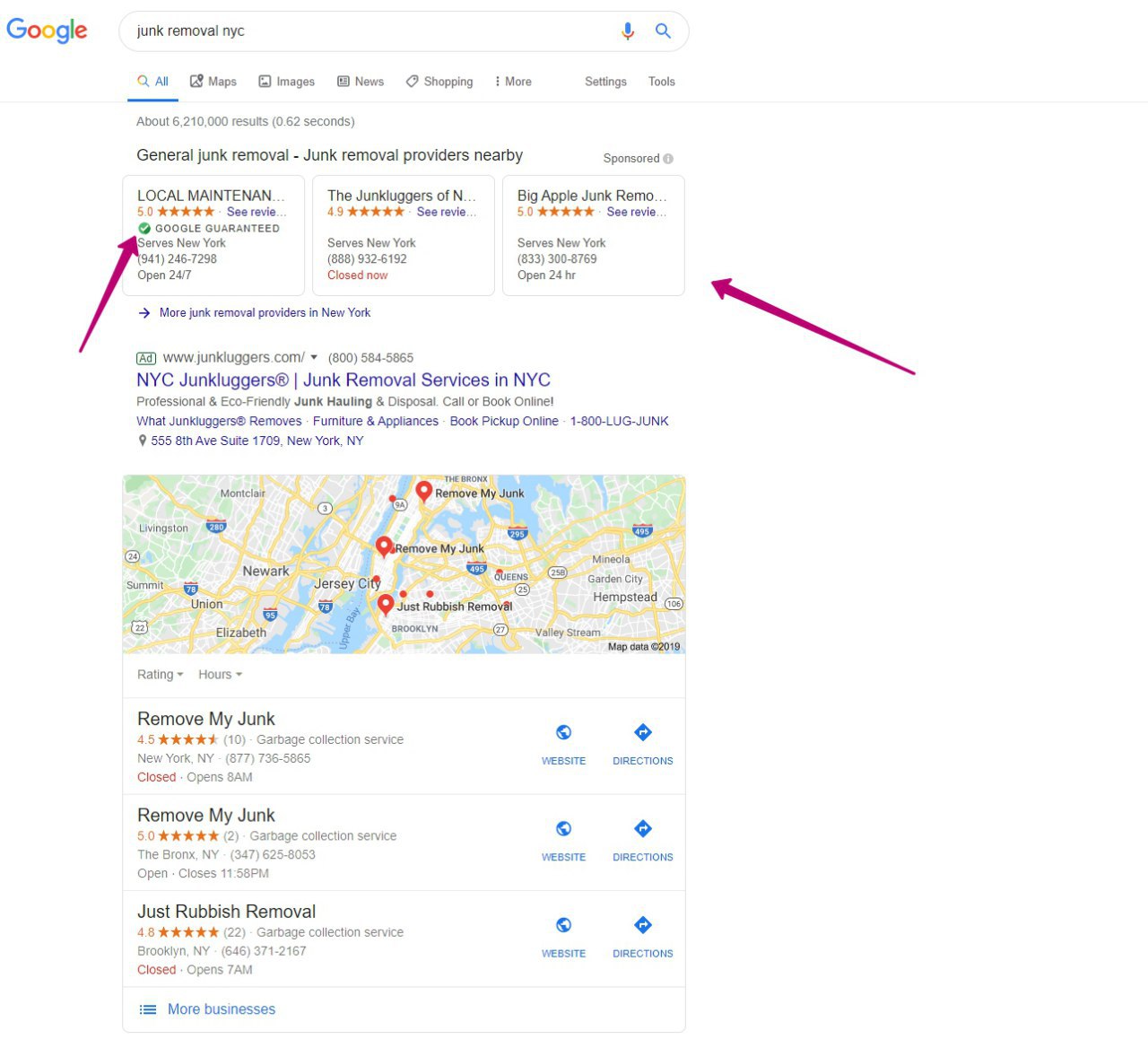Click the More businesses list icon
The width and height of the screenshot is (1148, 1048).
tap(148, 1009)
